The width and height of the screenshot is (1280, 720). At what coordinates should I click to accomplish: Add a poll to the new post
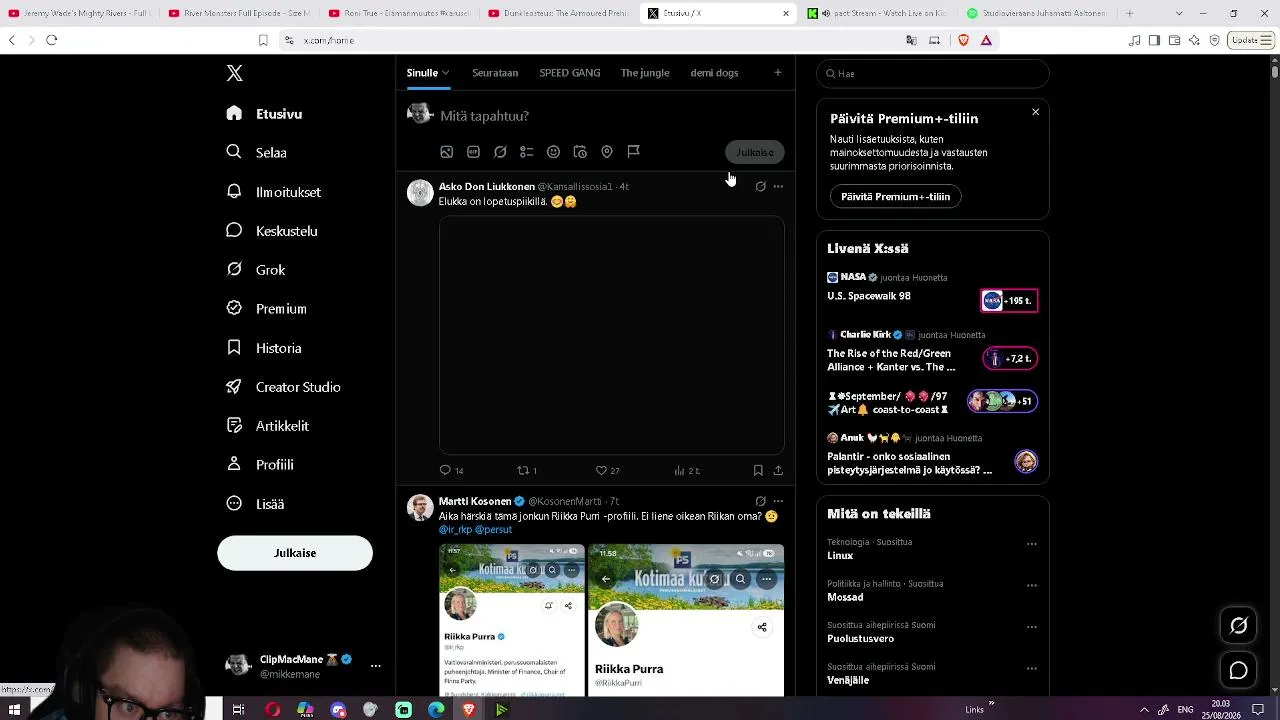[527, 152]
